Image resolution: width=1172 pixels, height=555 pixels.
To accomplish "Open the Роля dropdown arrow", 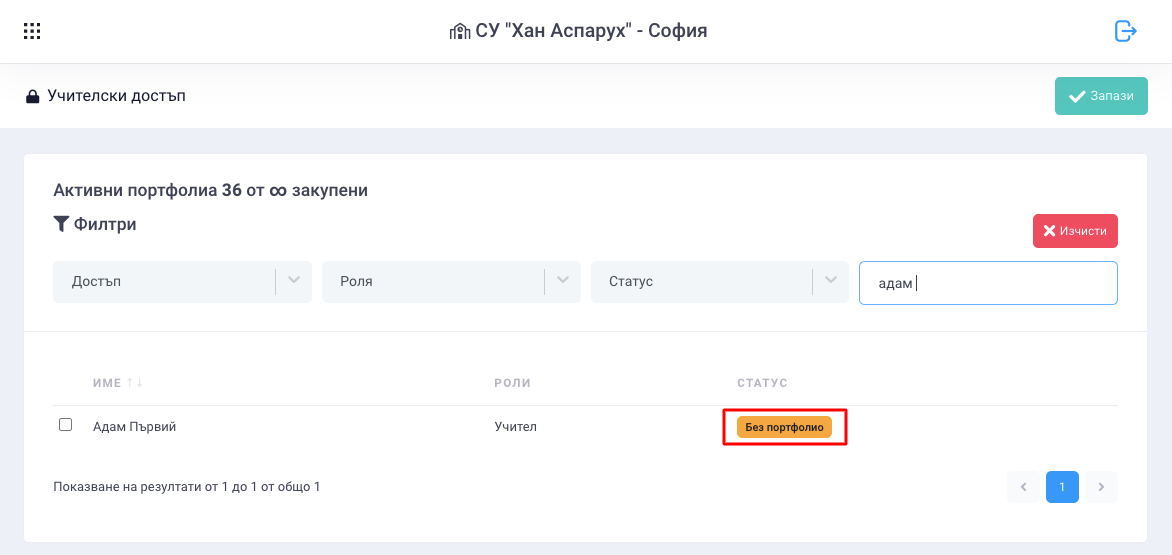I will (x=563, y=281).
